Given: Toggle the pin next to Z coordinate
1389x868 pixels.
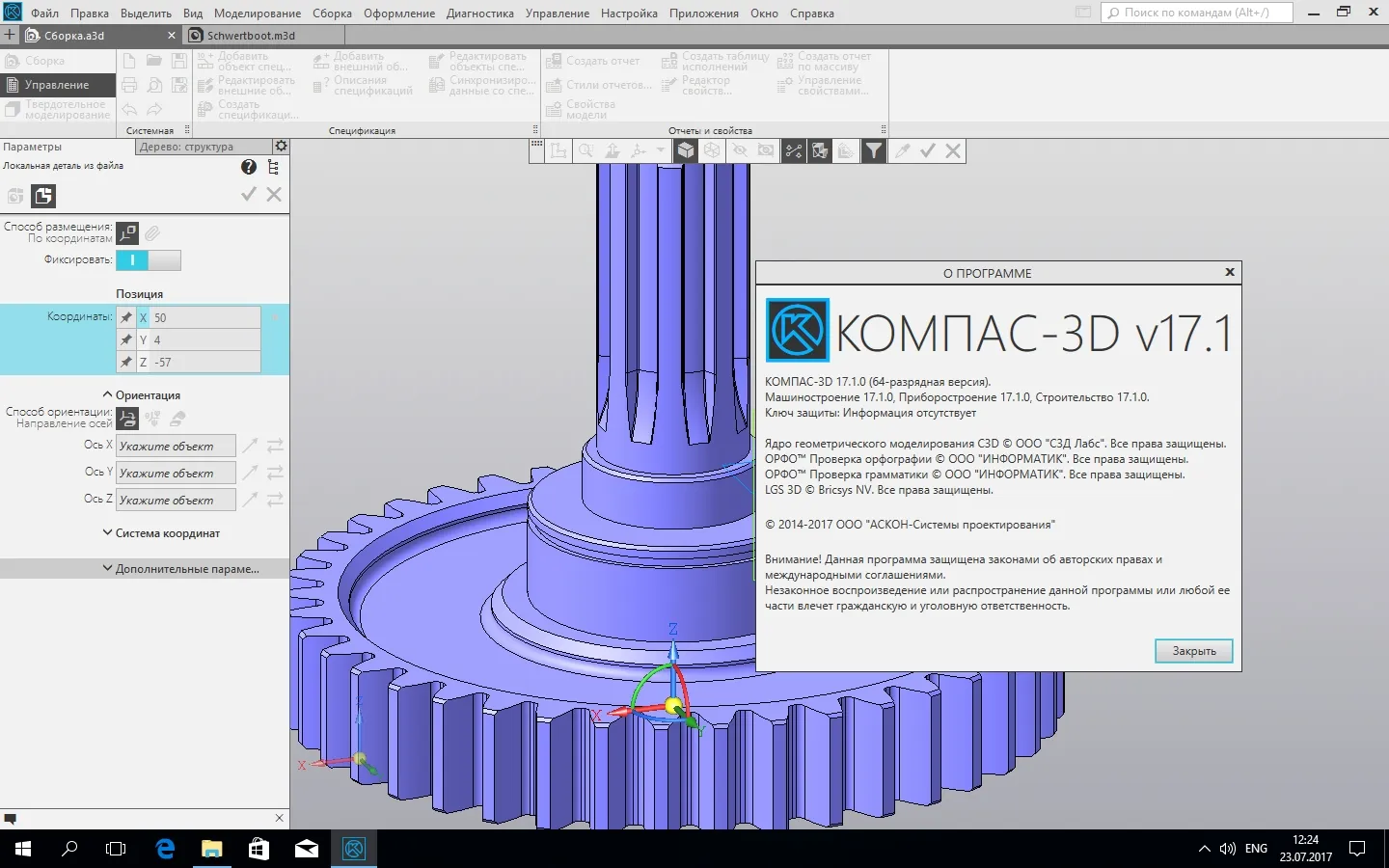Looking at the screenshot, I should coord(126,362).
